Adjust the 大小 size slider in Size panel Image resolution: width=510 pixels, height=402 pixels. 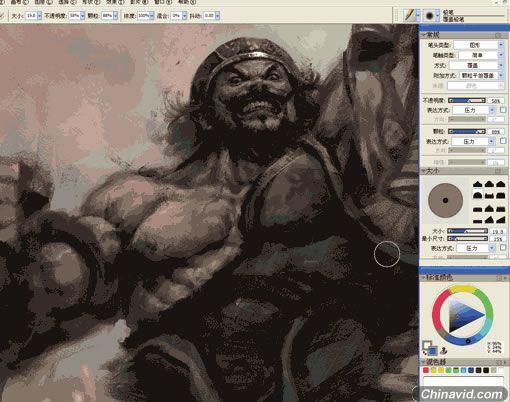tap(467, 231)
